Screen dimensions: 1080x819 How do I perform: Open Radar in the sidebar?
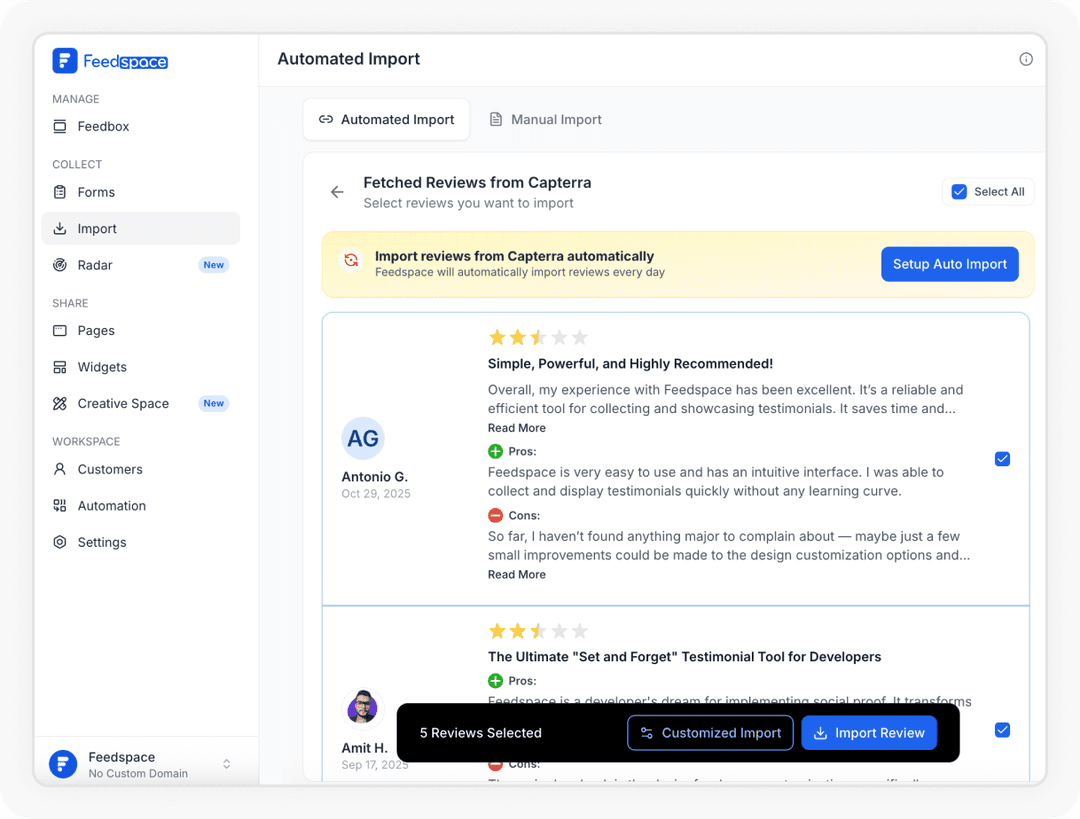click(141, 265)
